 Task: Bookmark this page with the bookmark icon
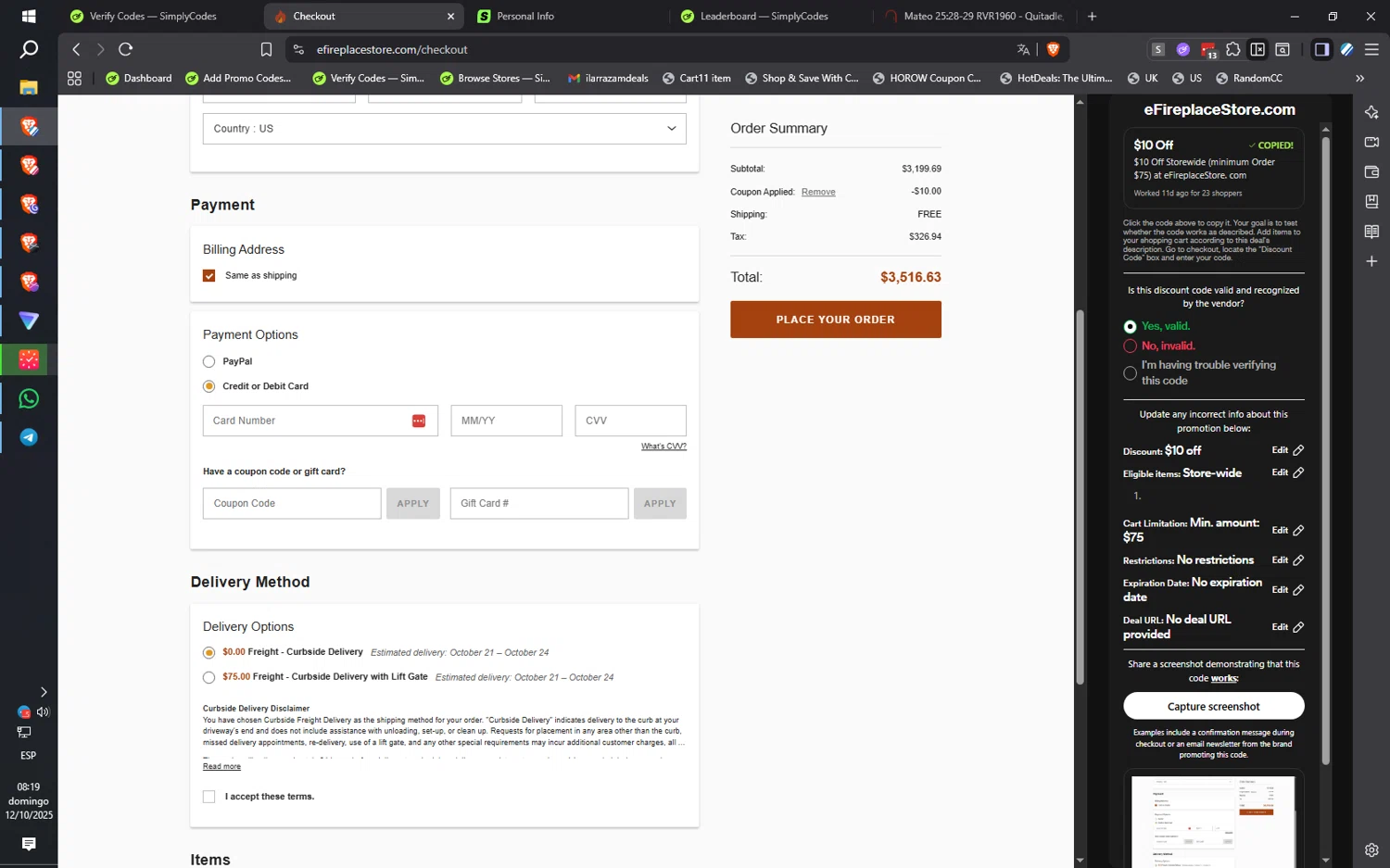coord(266,49)
